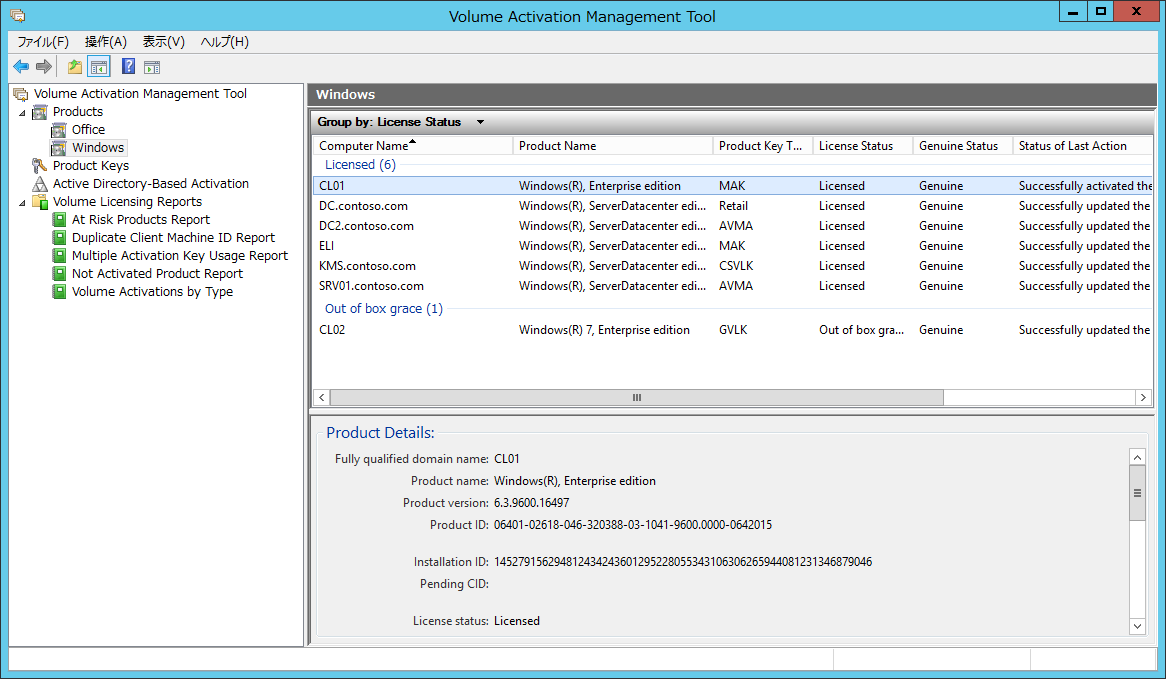Select the Product Keys tree item

pyautogui.click(x=91, y=166)
